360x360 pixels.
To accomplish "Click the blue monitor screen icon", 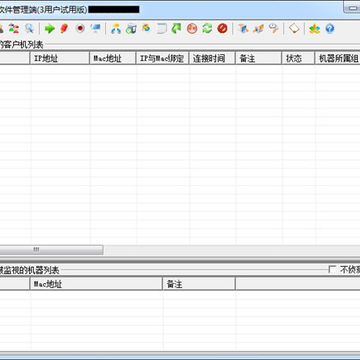I will 96,29.
